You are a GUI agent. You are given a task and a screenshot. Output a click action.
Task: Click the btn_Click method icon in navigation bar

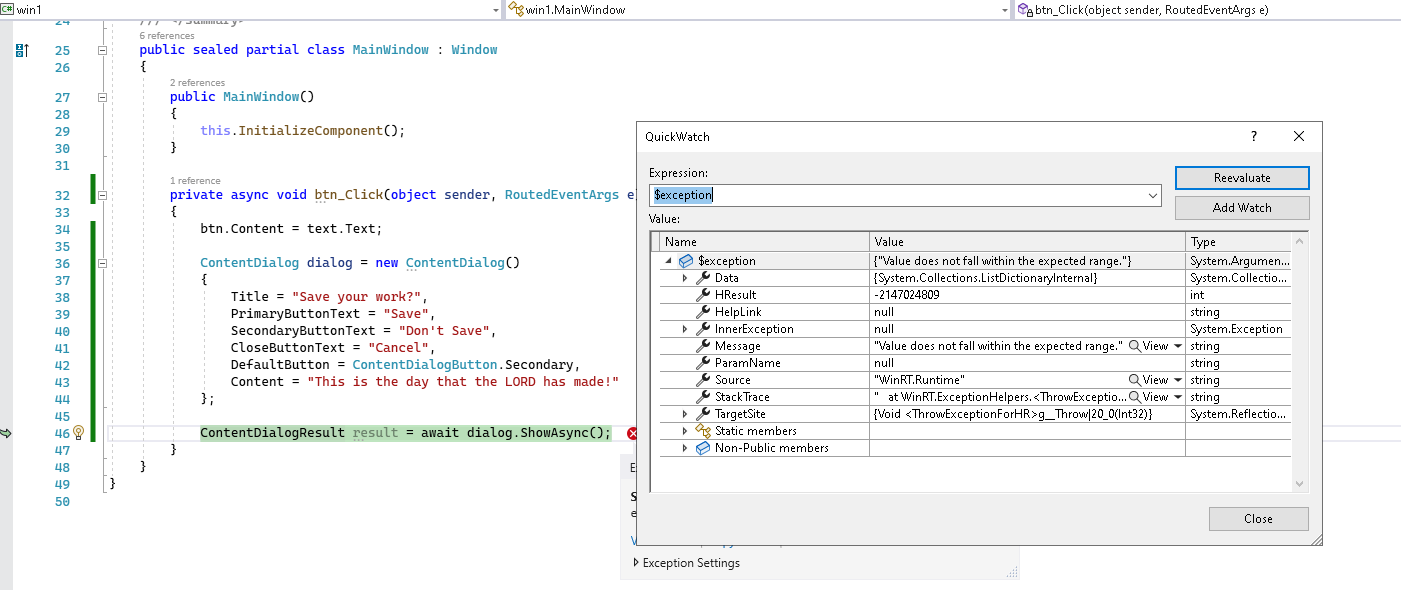pyautogui.click(x=1022, y=9)
